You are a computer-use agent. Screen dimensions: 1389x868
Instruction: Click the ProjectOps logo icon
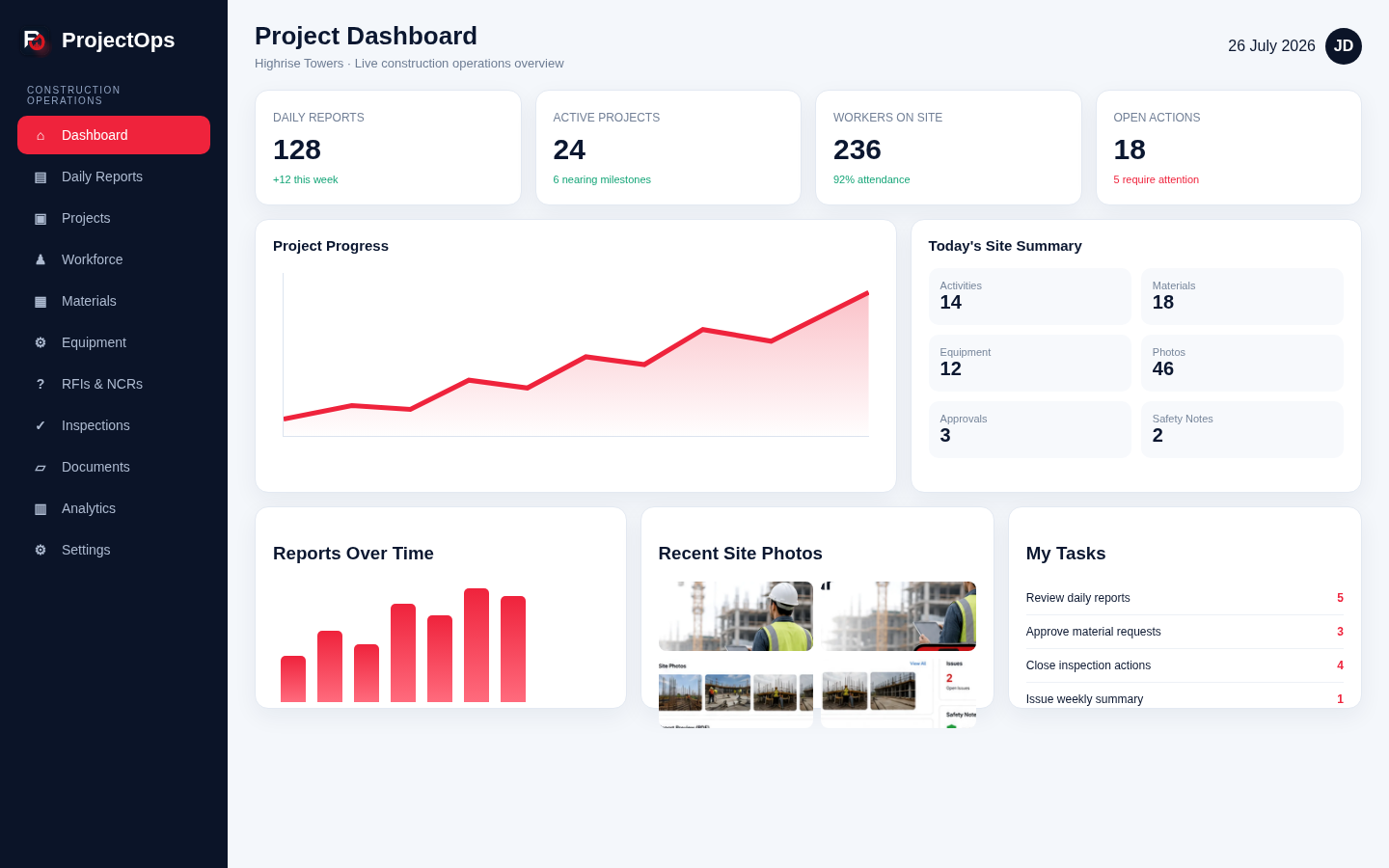click(x=36, y=41)
